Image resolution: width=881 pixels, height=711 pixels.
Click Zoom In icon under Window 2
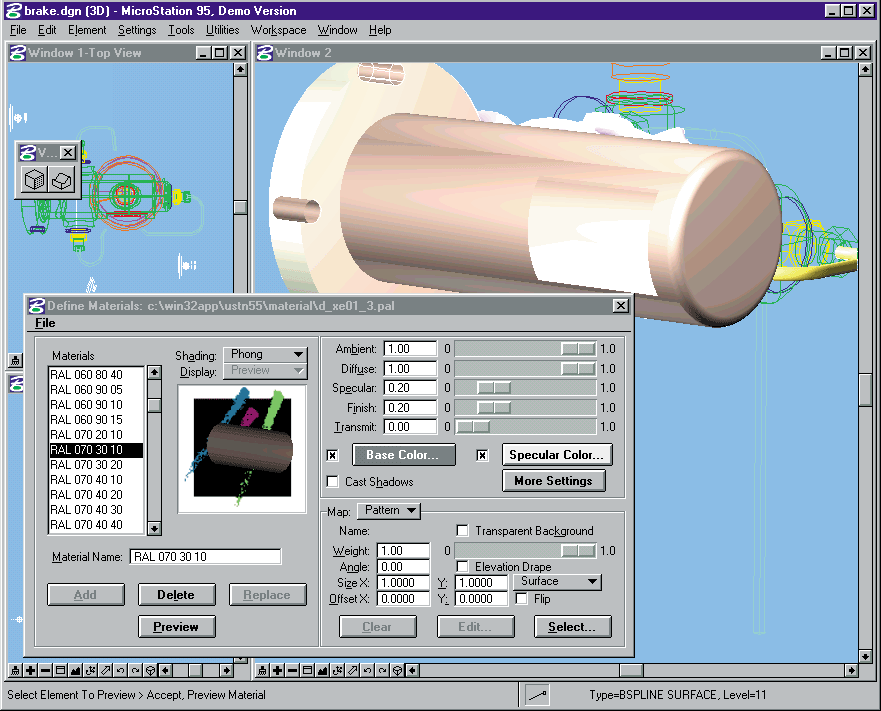[278, 670]
